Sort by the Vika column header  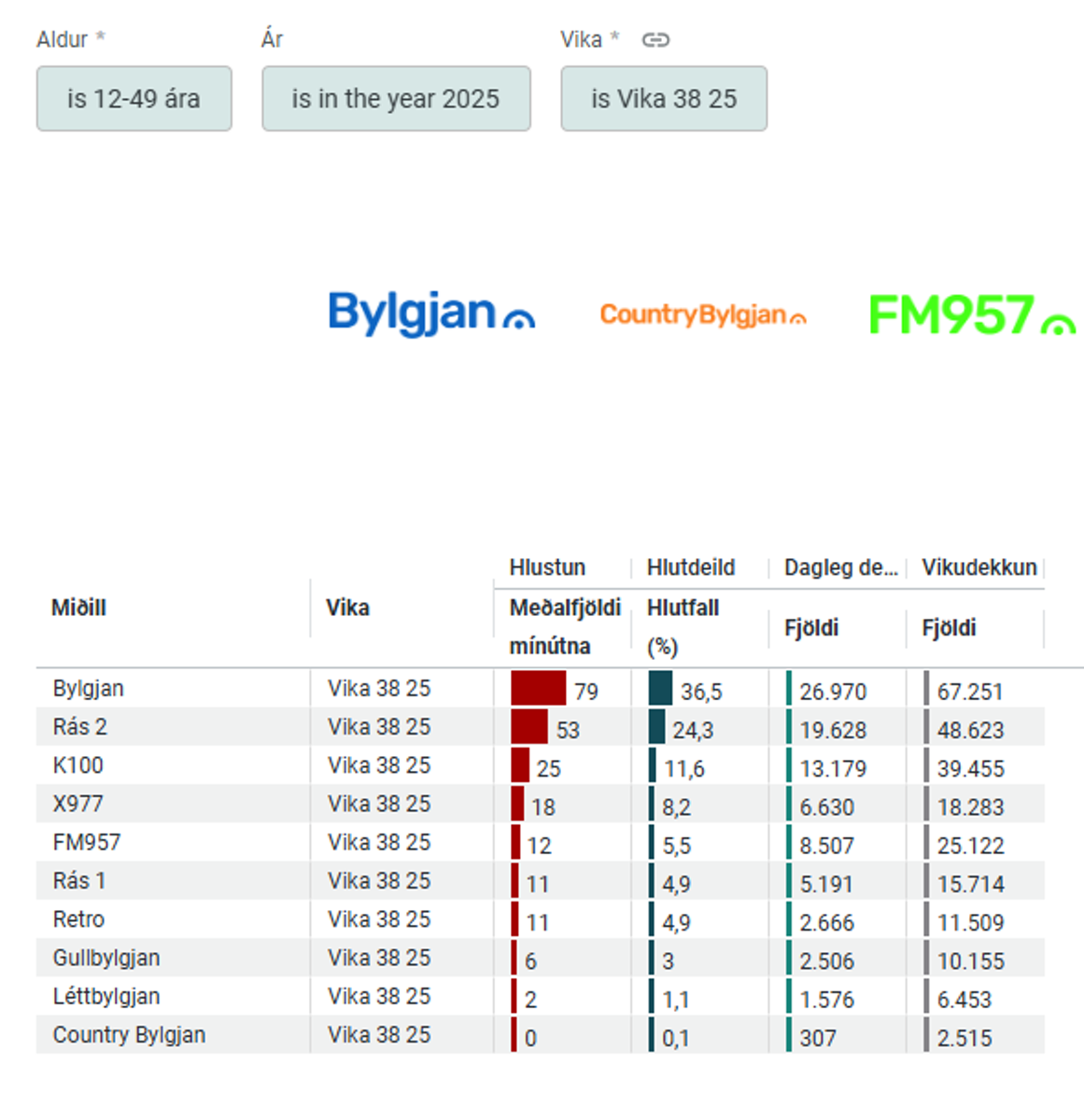[347, 608]
